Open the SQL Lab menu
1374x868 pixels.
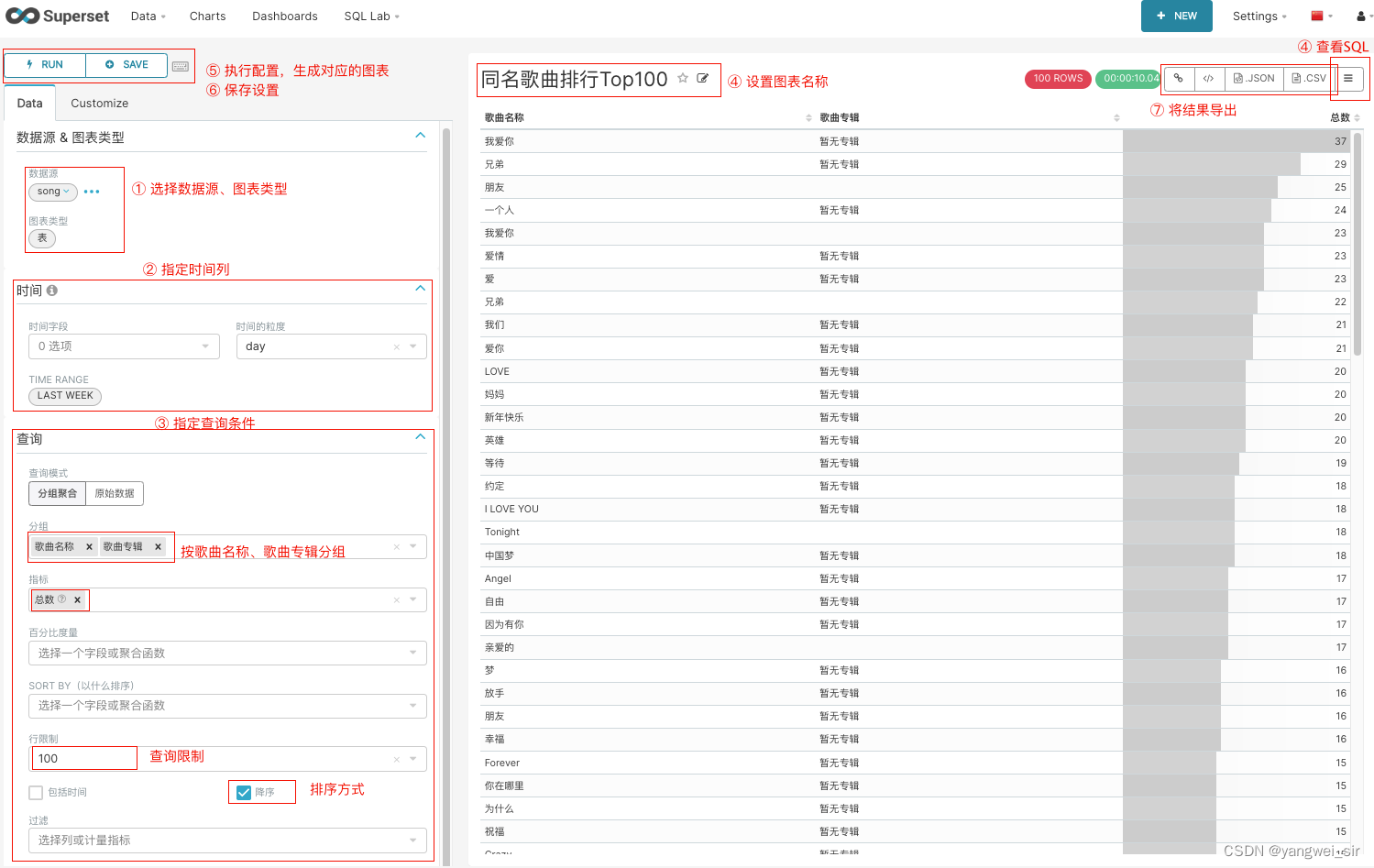(x=371, y=16)
